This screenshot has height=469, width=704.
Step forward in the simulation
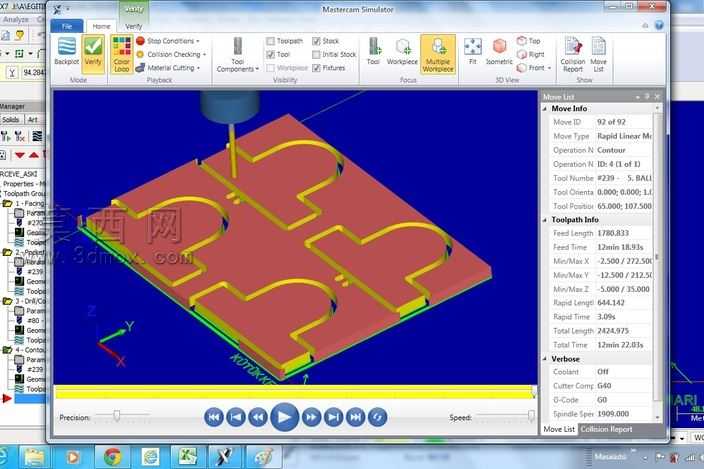coord(311,417)
